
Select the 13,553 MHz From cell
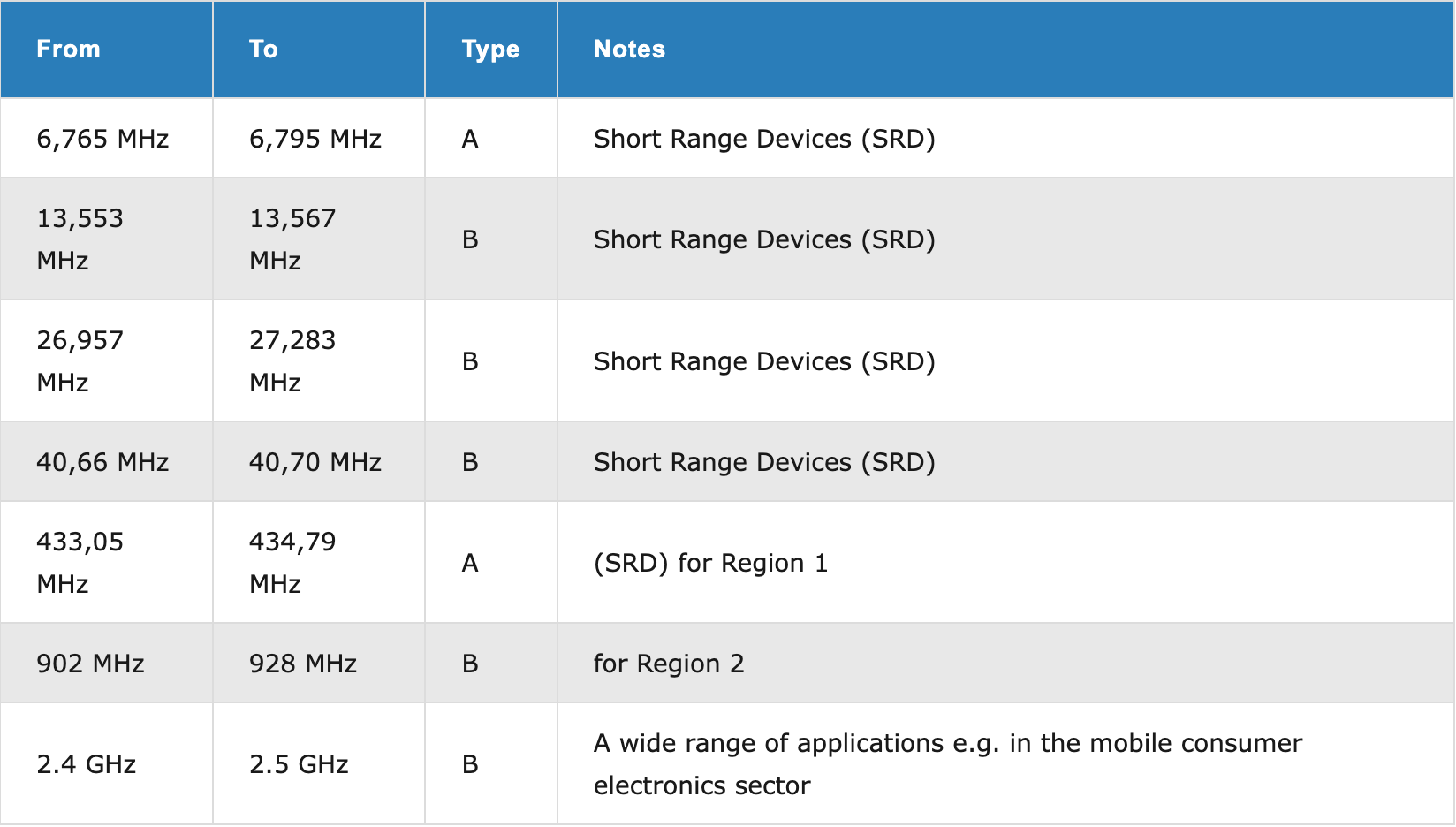coord(80,239)
